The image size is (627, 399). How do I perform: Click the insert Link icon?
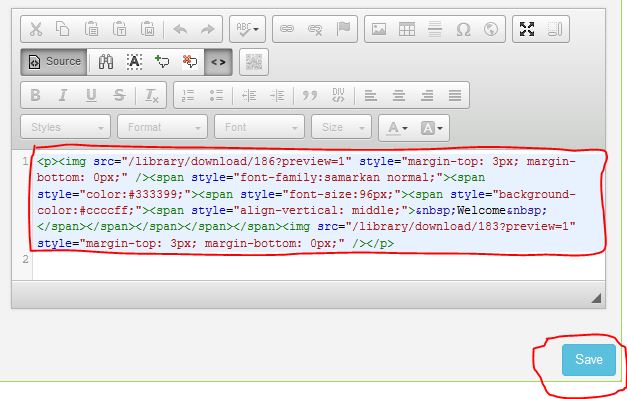click(x=287, y=29)
